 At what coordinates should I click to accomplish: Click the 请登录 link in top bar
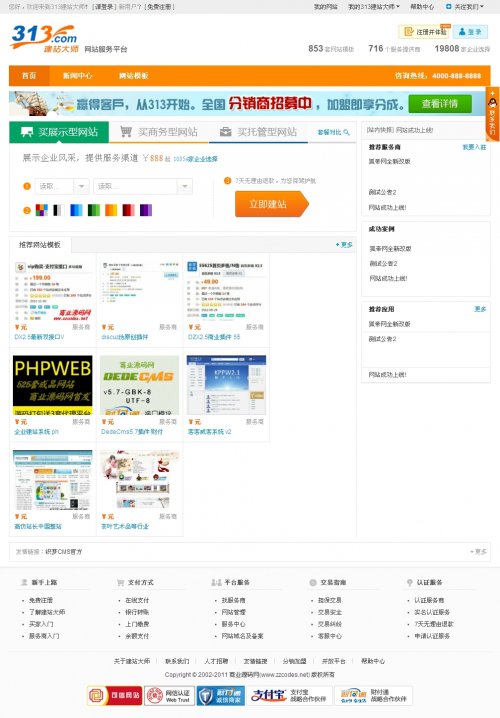104,7
